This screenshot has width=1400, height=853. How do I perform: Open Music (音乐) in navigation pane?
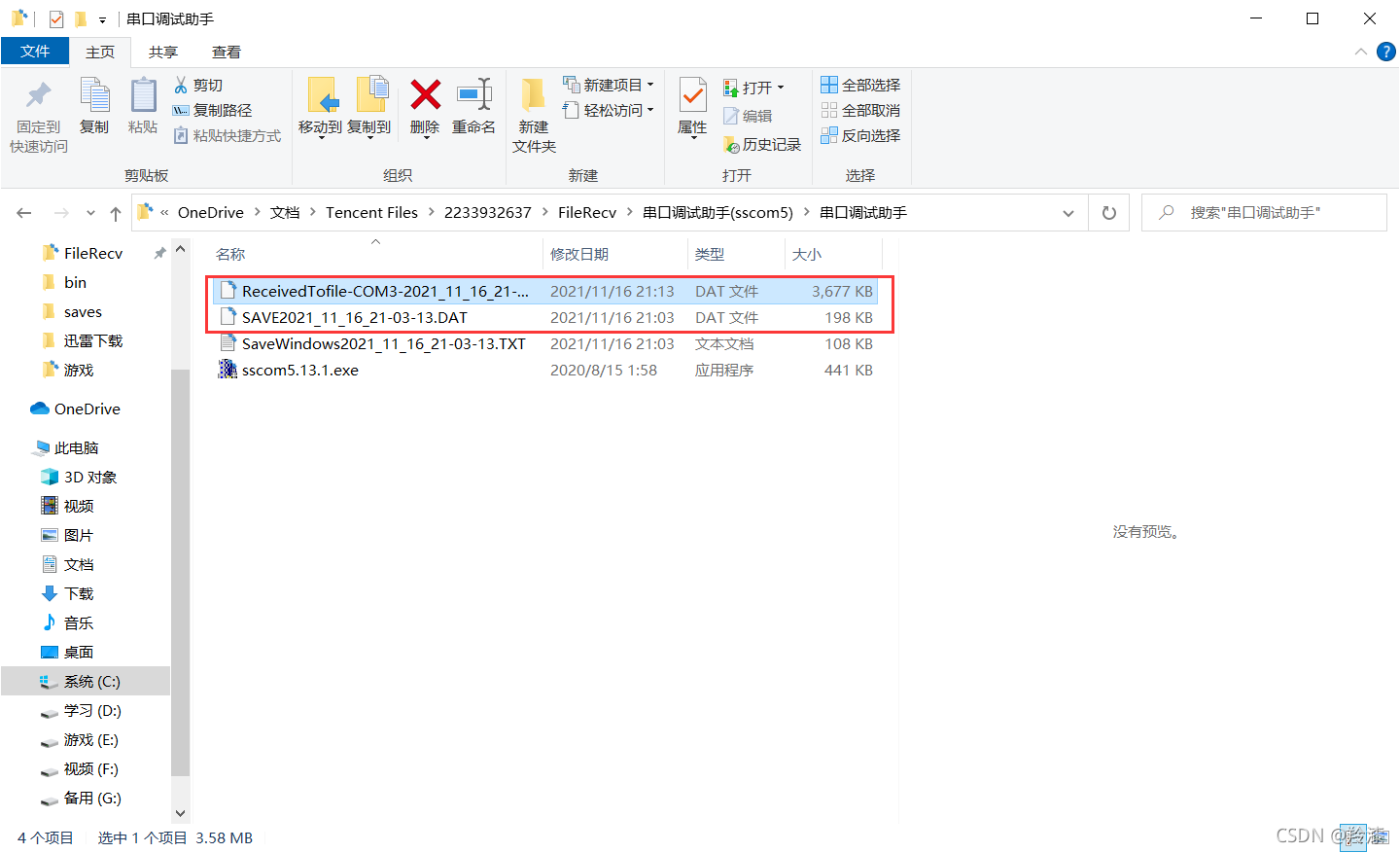[x=68, y=622]
